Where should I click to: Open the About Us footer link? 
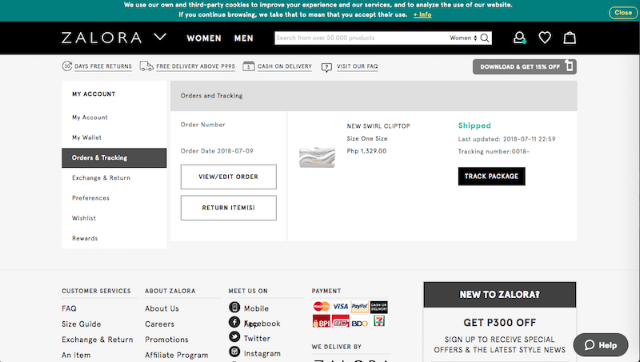(162, 309)
